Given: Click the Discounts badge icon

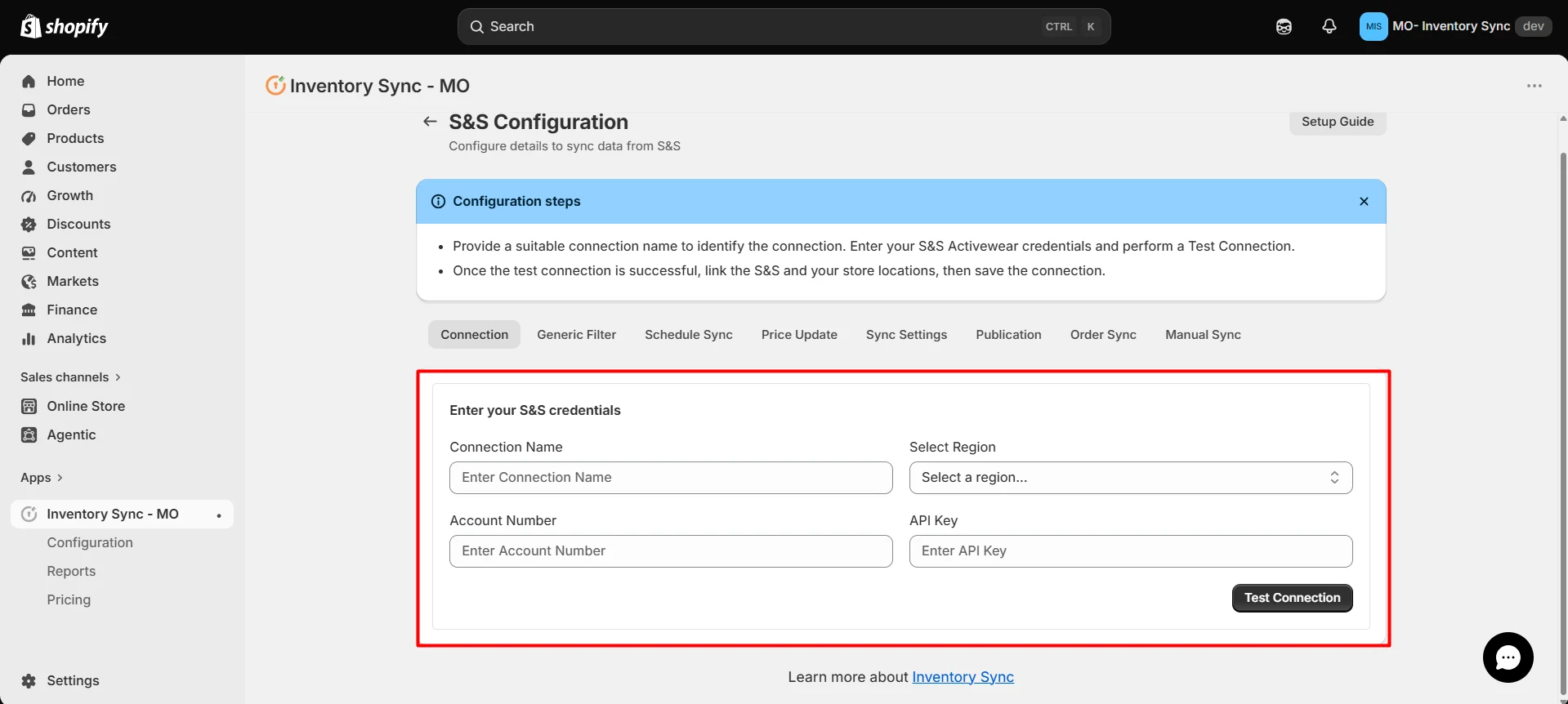Looking at the screenshot, I should point(29,224).
